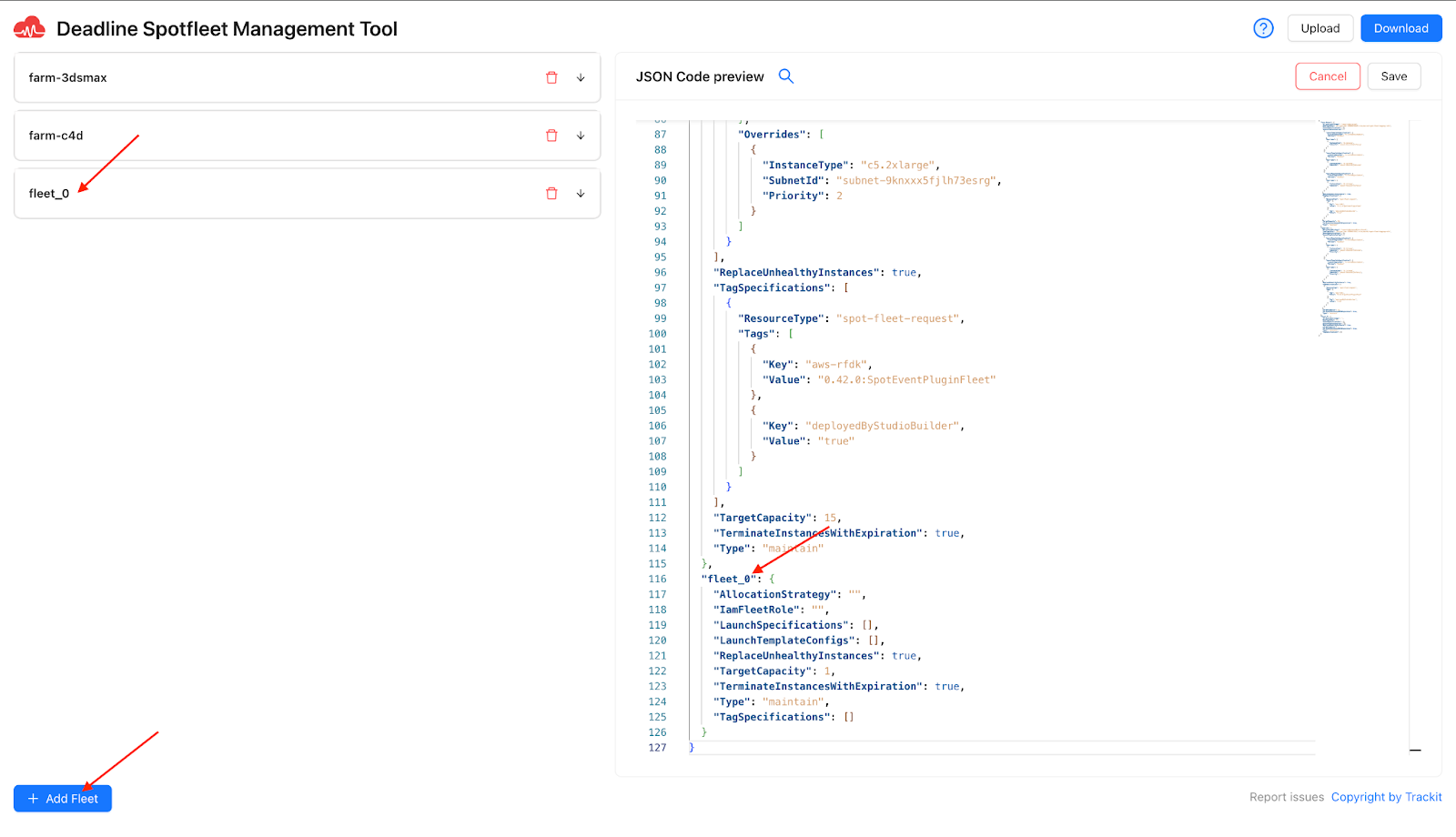Click the TargetCapacity value 15
Image resolution: width=1456 pixels, height=837 pixels.
(830, 518)
